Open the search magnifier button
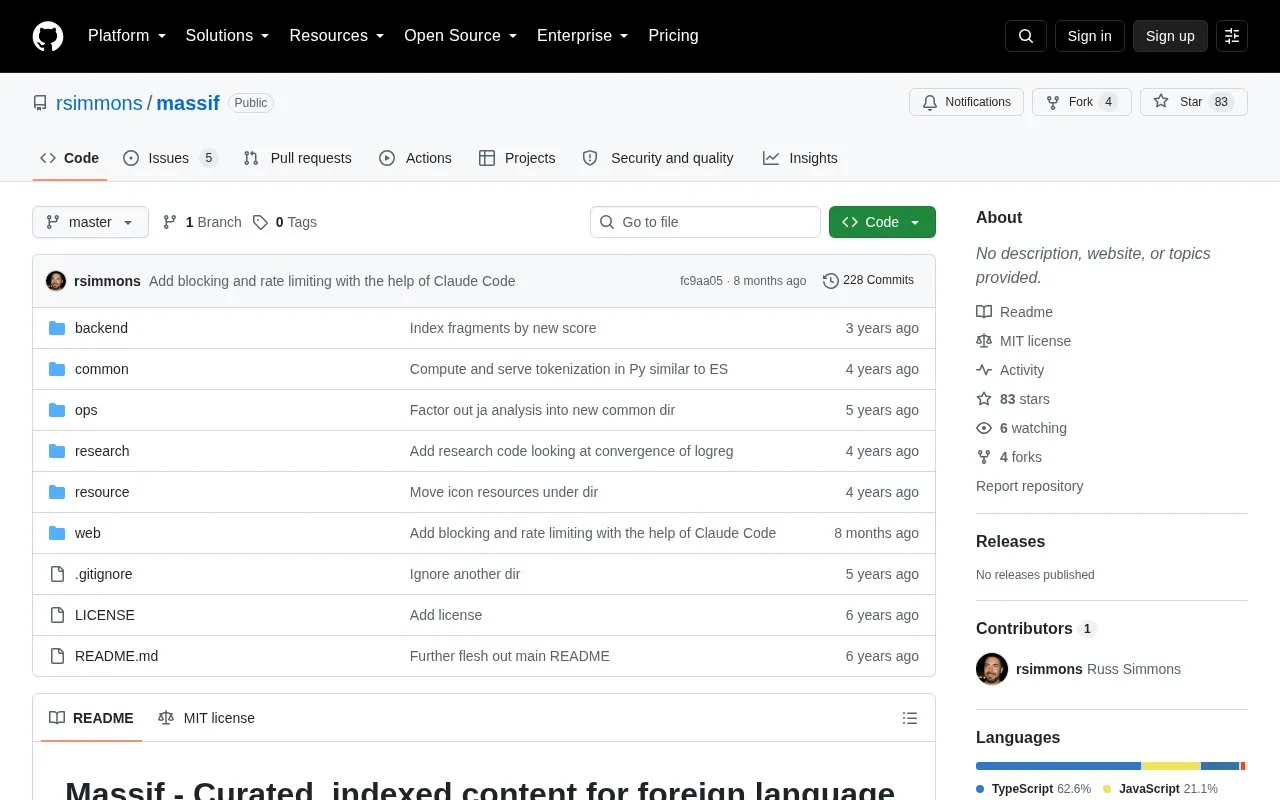The width and height of the screenshot is (1280, 800). click(x=1026, y=36)
